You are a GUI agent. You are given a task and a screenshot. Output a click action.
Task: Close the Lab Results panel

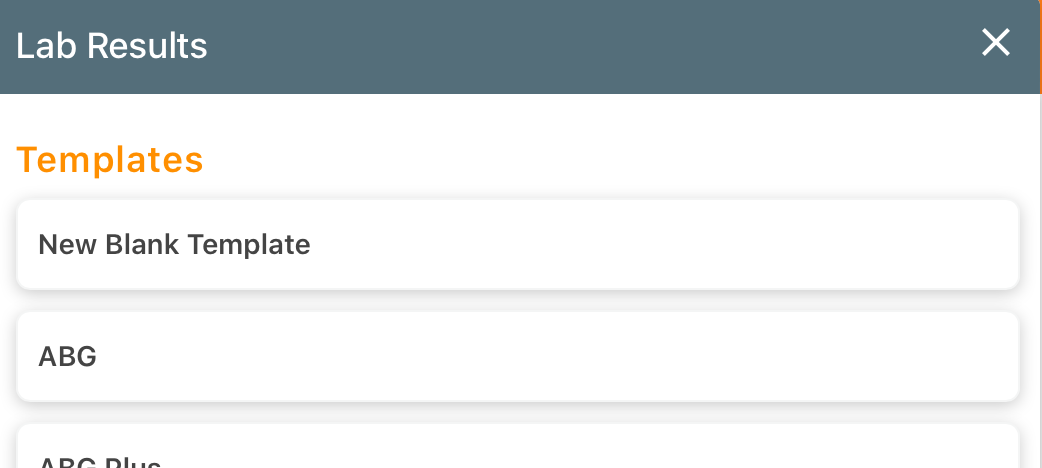995,43
